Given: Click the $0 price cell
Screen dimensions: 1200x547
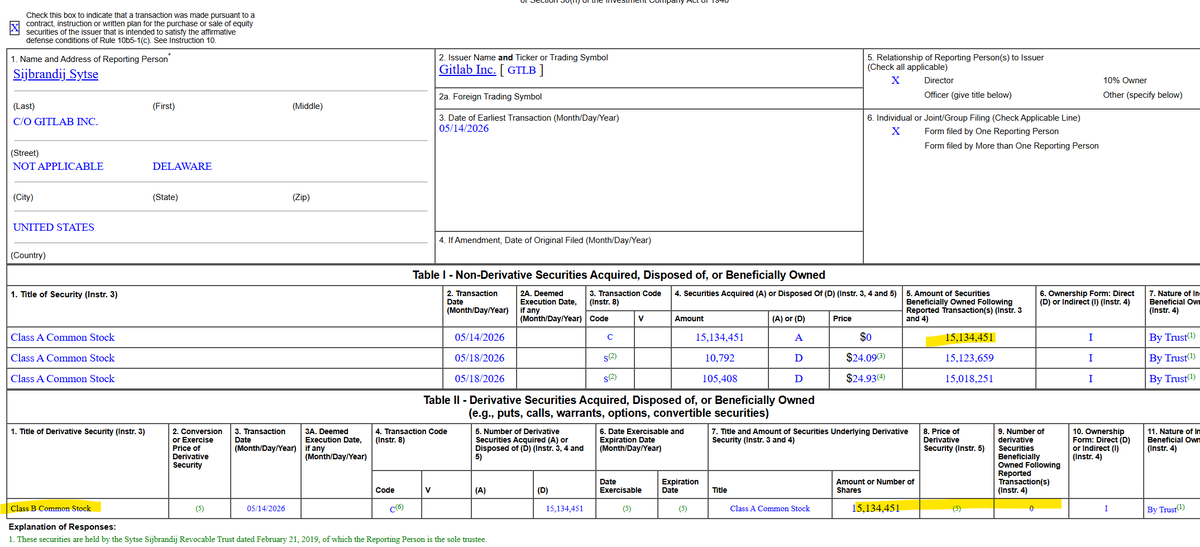Looking at the screenshot, I should coord(865,338).
